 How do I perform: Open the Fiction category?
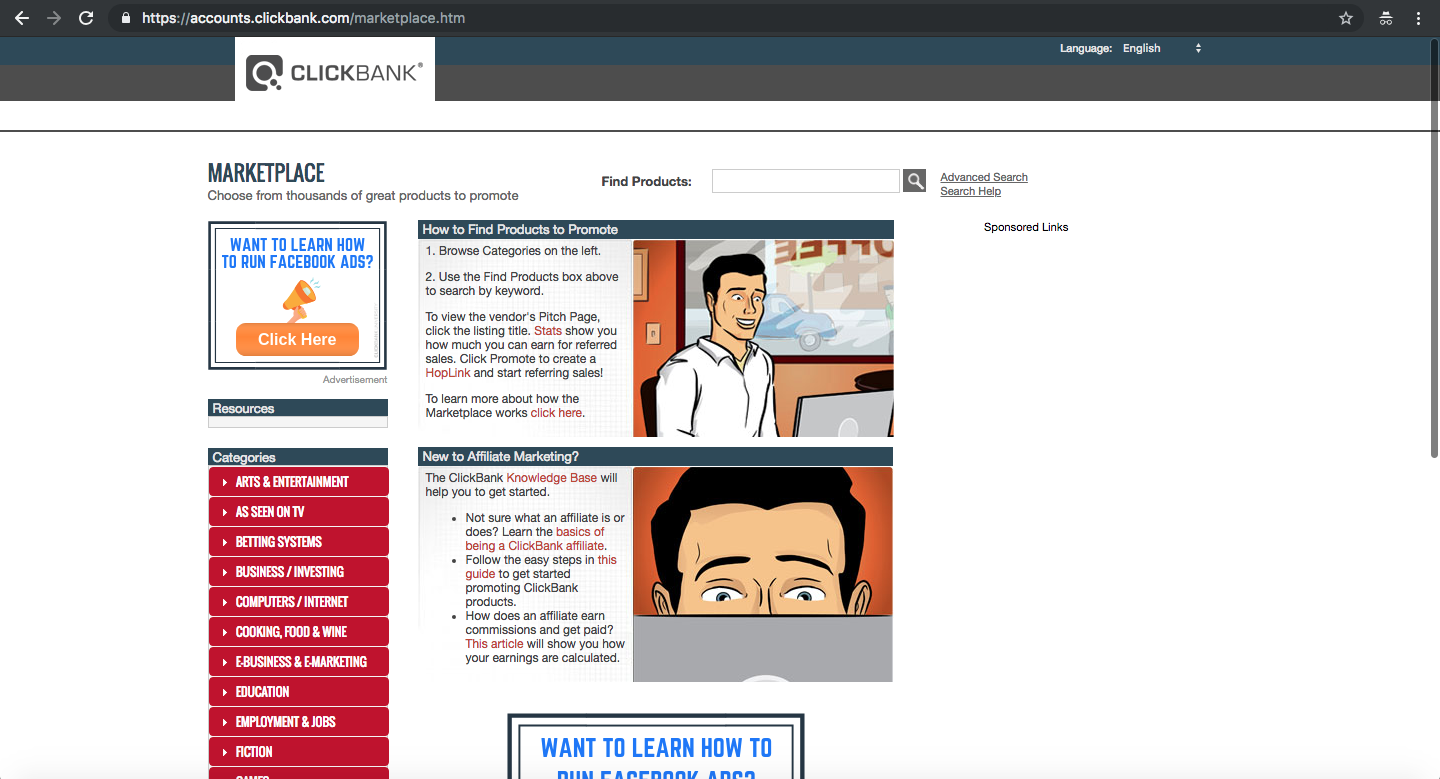coord(298,752)
